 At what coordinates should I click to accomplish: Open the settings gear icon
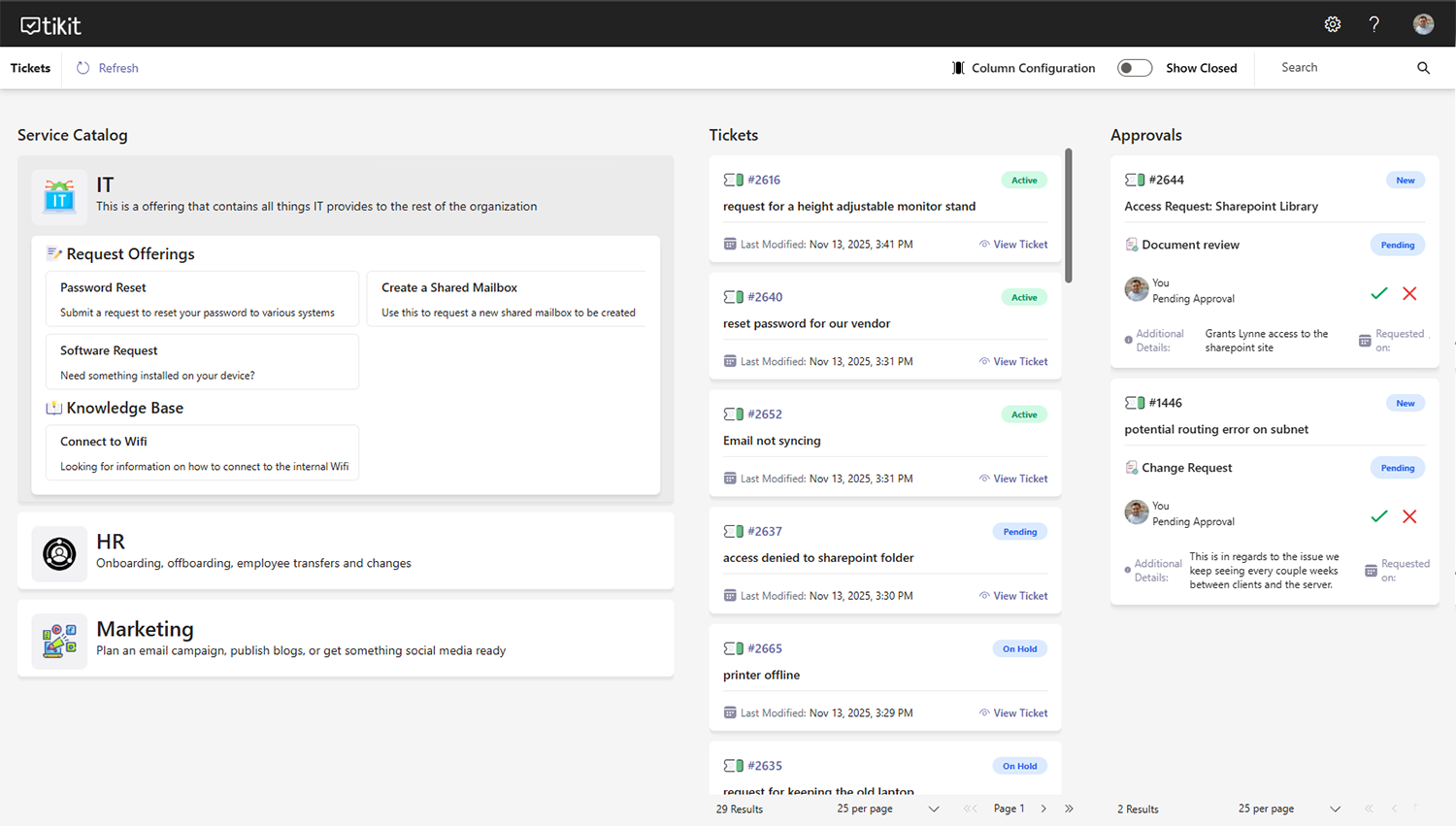pyautogui.click(x=1332, y=24)
